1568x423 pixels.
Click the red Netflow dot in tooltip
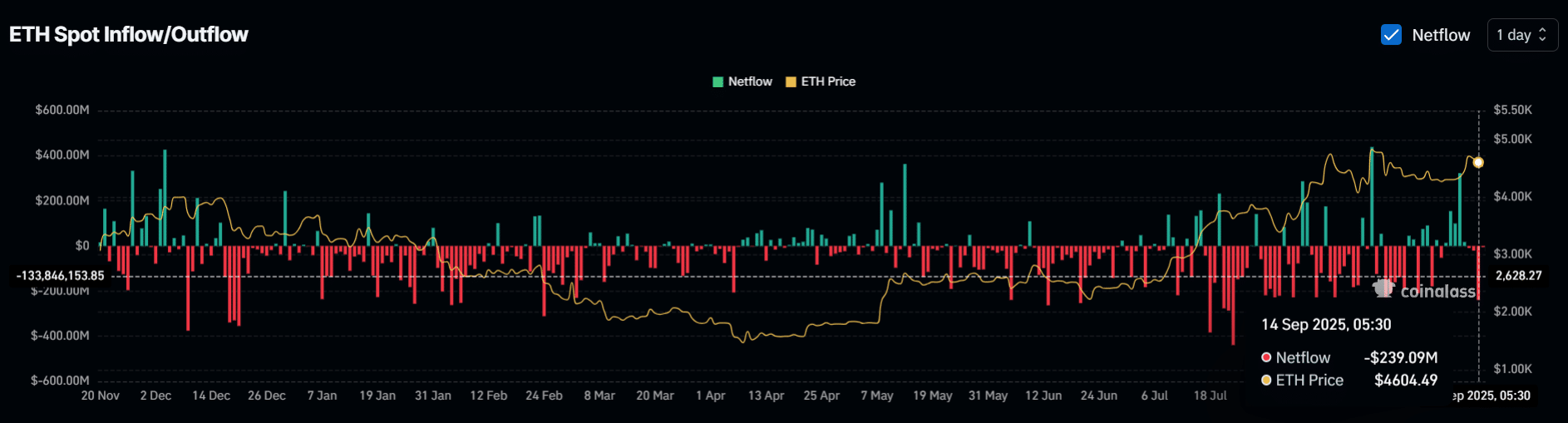coord(1266,357)
